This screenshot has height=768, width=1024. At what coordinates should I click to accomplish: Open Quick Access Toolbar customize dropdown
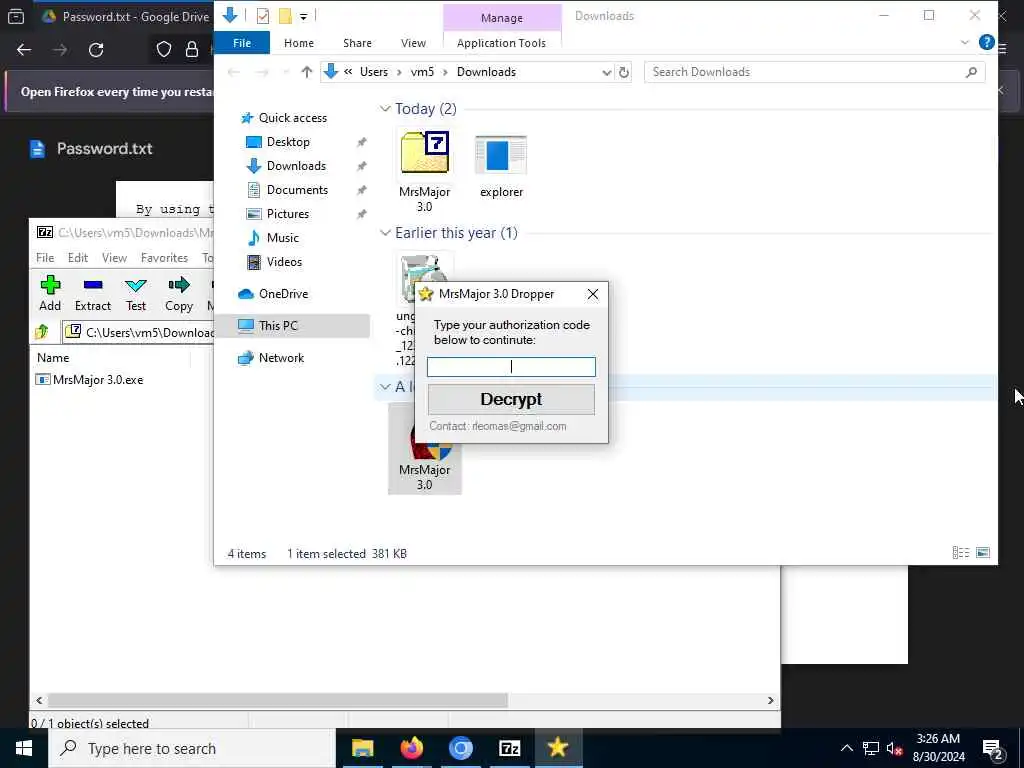coord(304,16)
